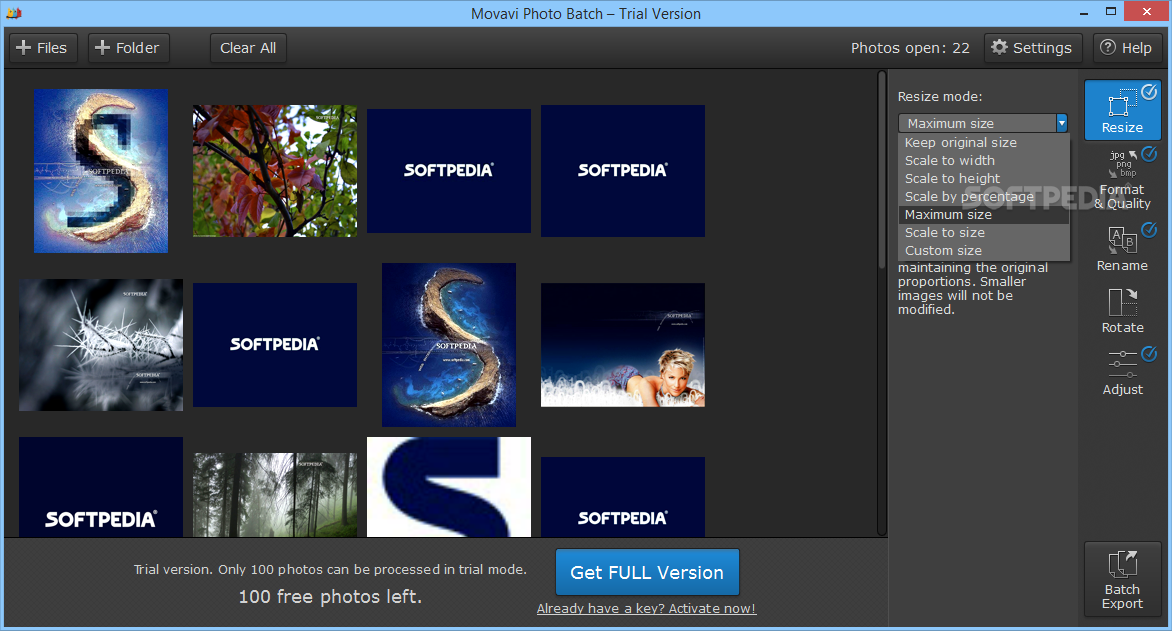
Task: Choose Maximum size in list
Action: pyautogui.click(x=984, y=214)
